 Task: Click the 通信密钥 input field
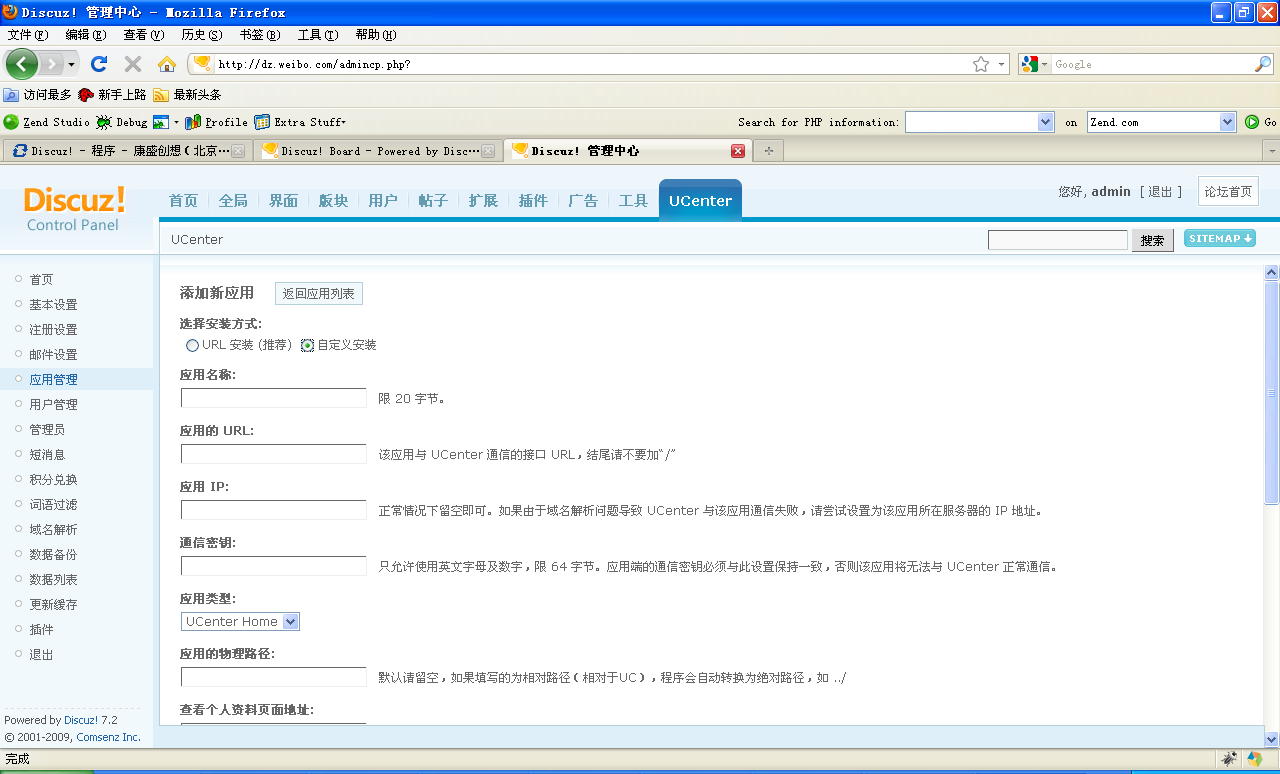point(274,566)
